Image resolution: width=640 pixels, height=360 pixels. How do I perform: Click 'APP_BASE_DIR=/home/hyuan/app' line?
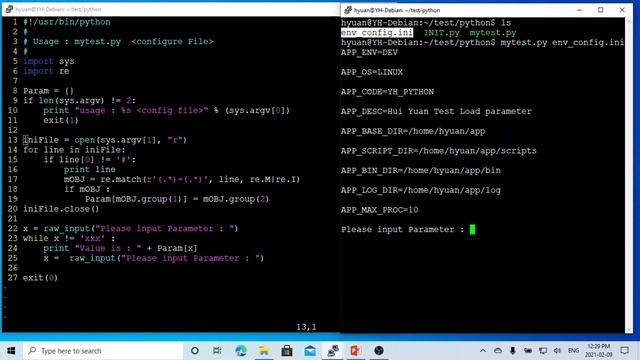[413, 131]
